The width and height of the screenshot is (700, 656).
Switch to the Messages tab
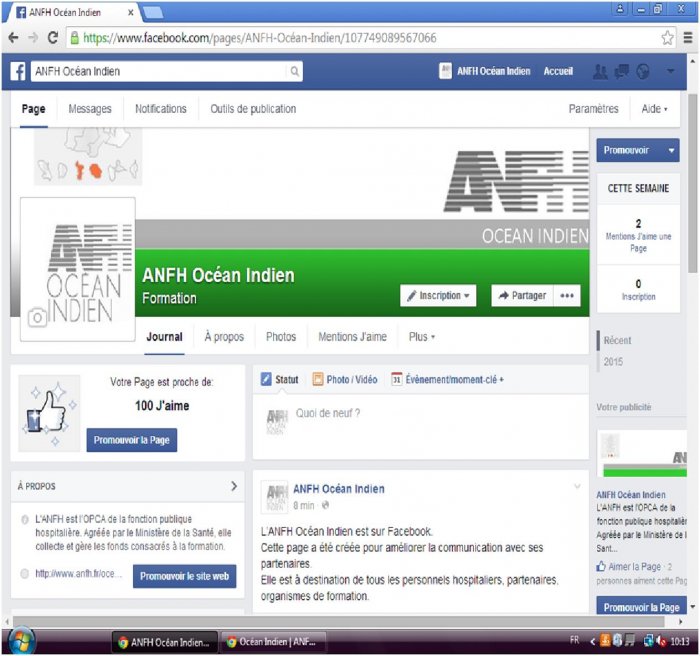point(90,109)
